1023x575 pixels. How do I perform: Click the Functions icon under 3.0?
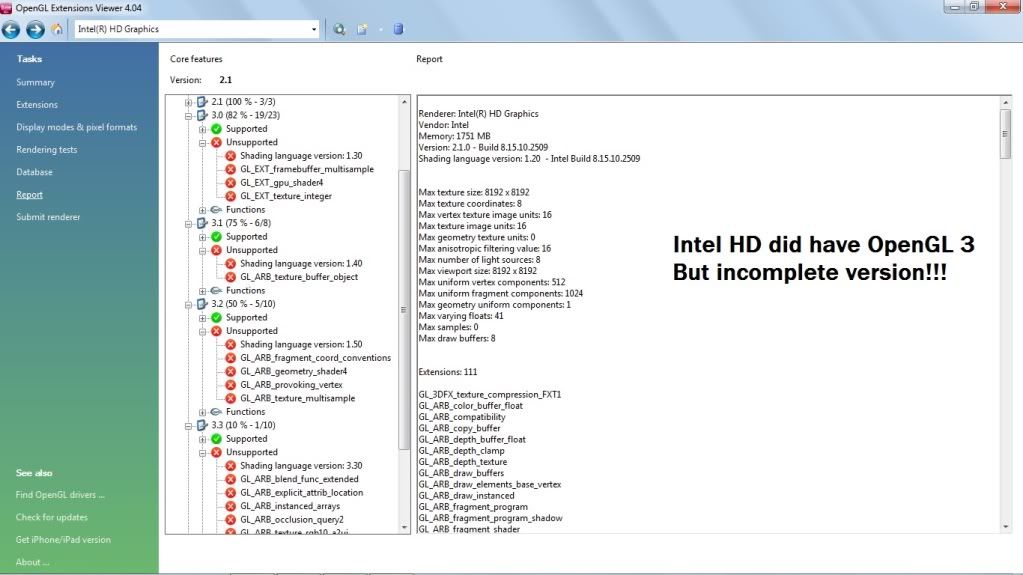tap(217, 210)
